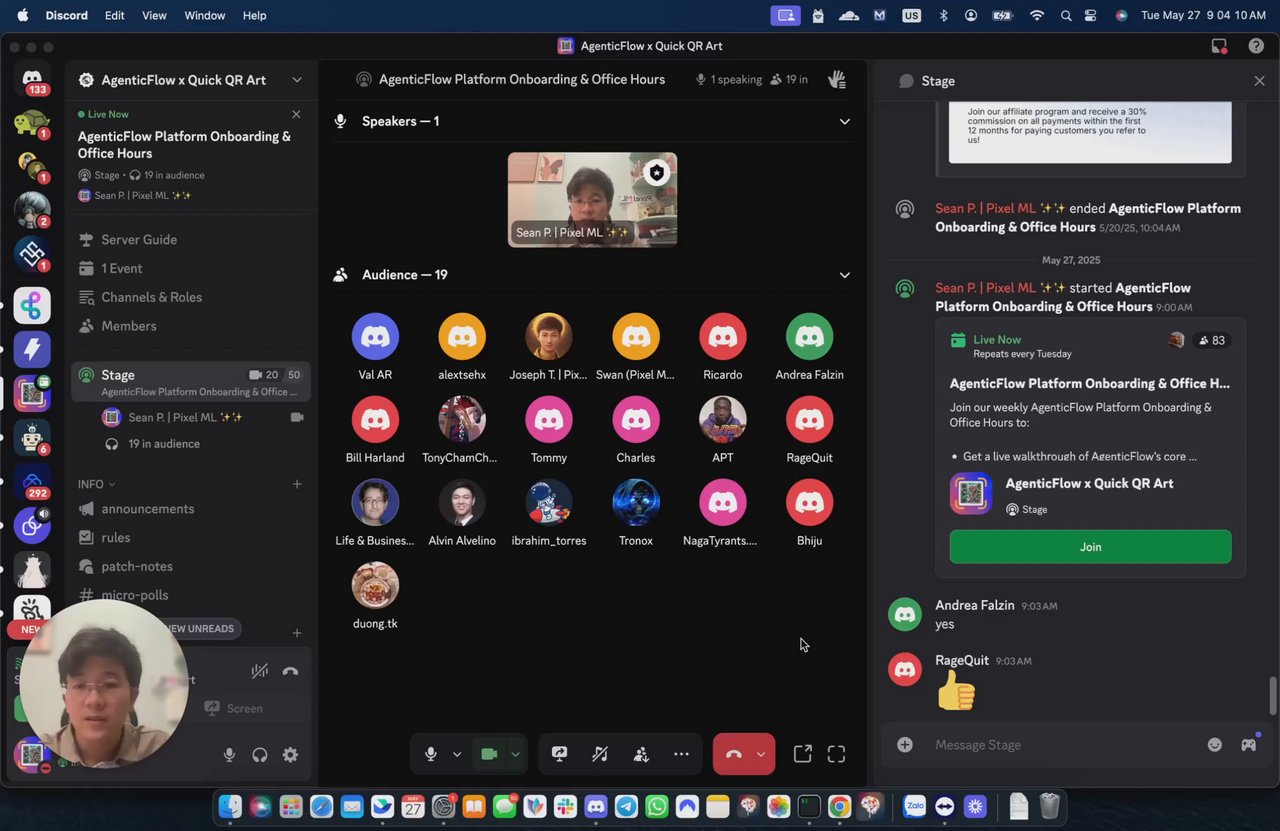
Task: Open the View menu in menu bar
Action: tap(154, 15)
